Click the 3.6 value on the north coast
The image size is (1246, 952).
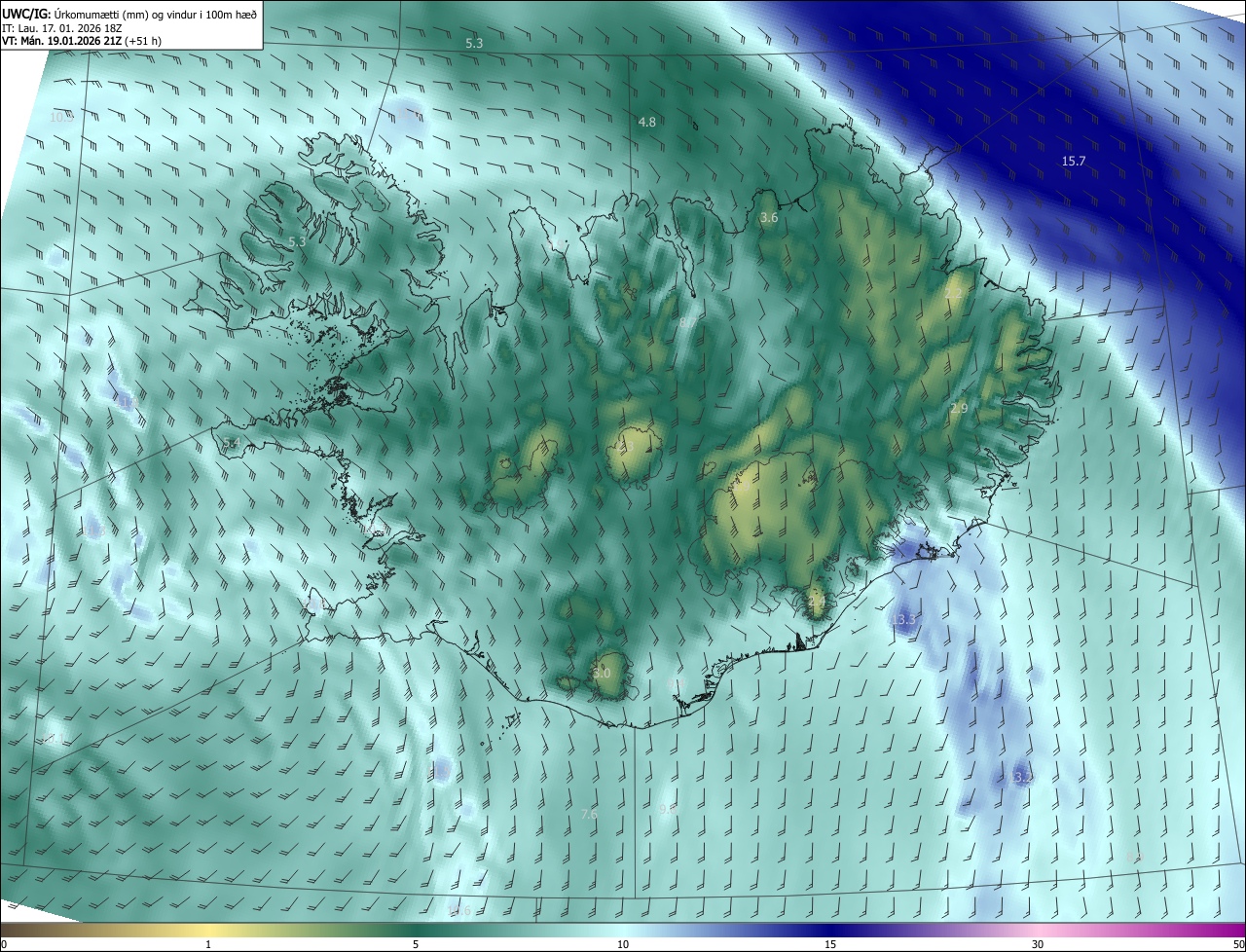[769, 218]
